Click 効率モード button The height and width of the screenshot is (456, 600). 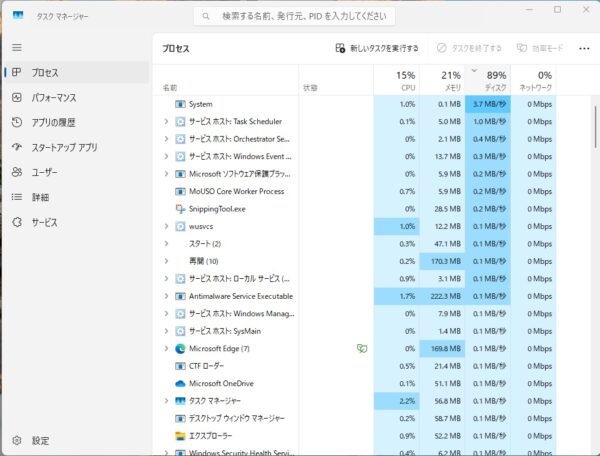coord(540,48)
